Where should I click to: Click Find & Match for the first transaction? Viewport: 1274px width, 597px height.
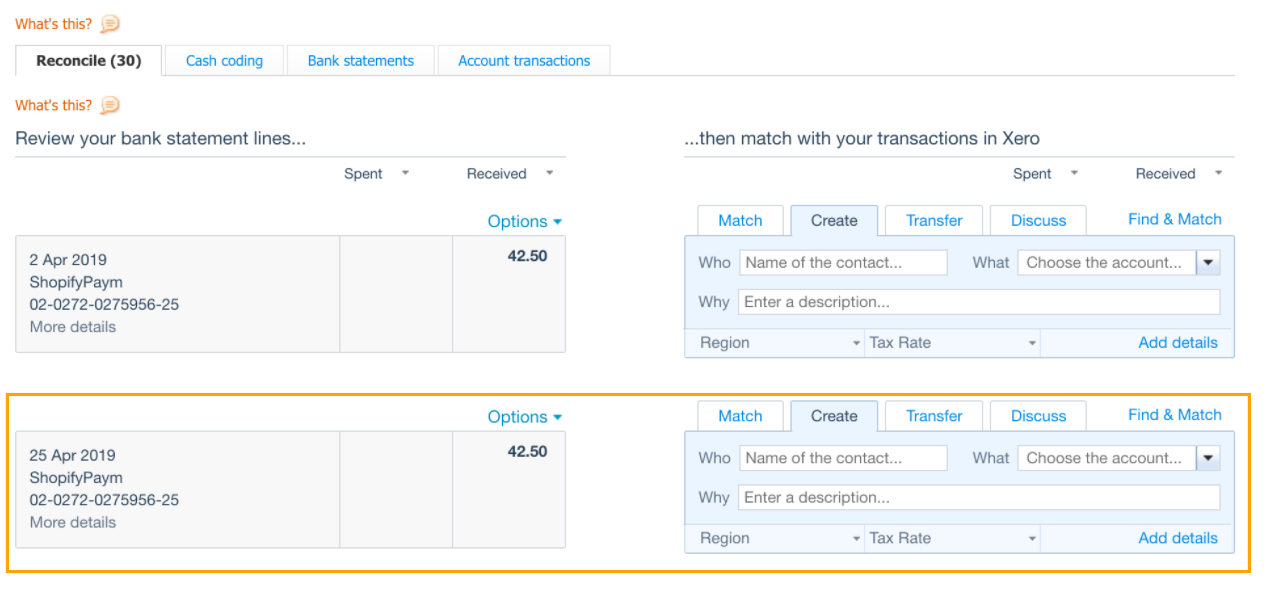[x=1174, y=220]
